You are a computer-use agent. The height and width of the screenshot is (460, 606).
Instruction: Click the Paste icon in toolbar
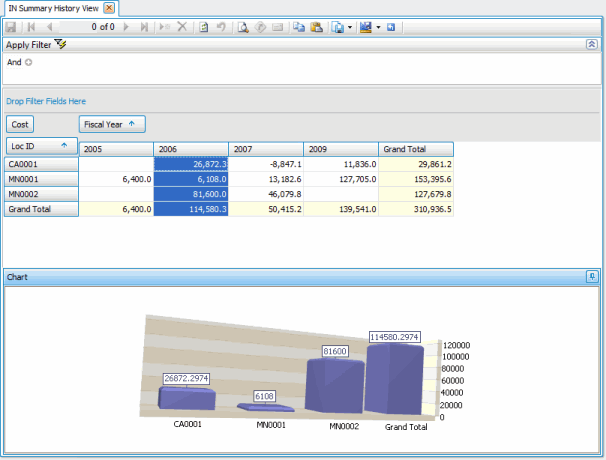[316, 27]
